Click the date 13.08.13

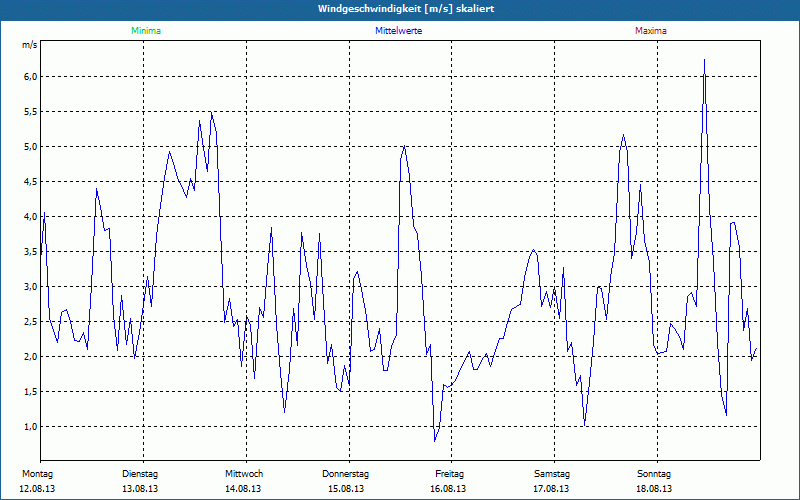pyautogui.click(x=140, y=489)
